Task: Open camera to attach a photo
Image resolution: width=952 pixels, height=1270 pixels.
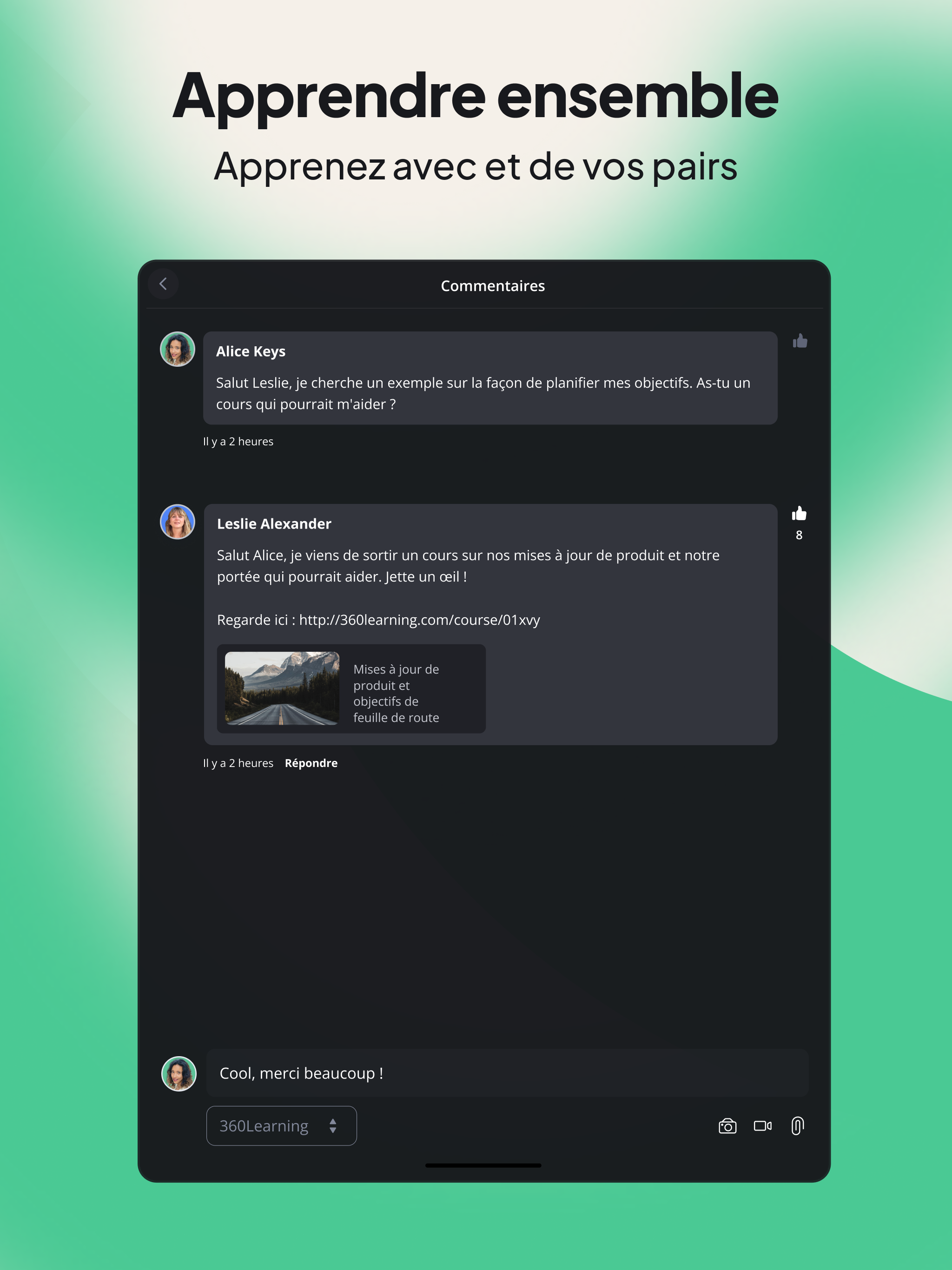Action: click(x=727, y=1126)
